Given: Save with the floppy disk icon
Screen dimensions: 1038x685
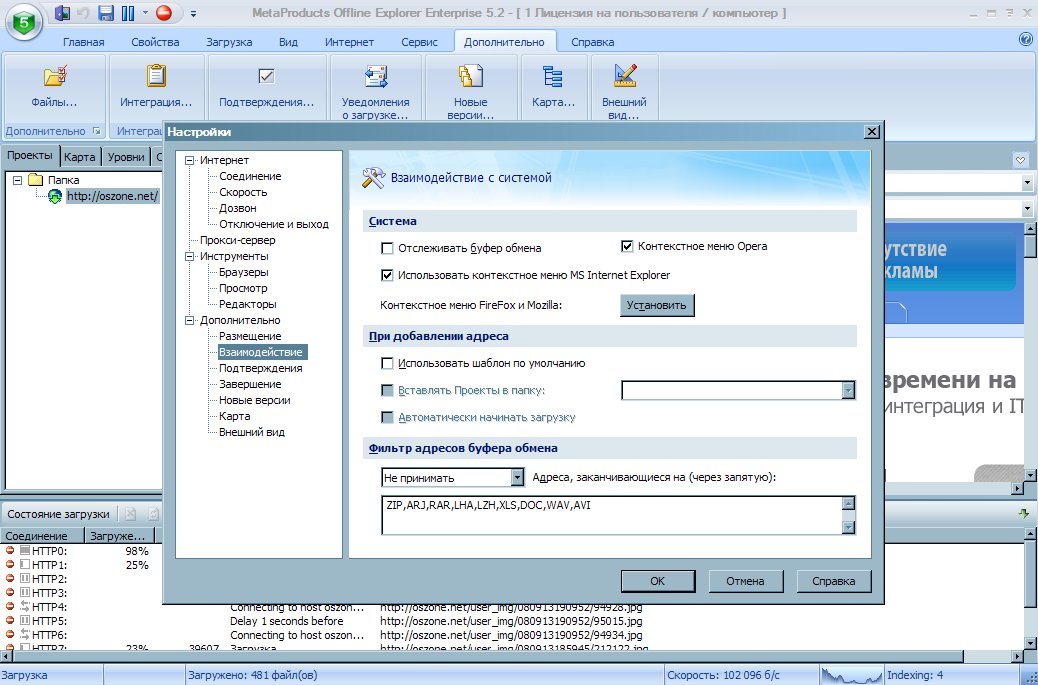Looking at the screenshot, I should pos(105,13).
